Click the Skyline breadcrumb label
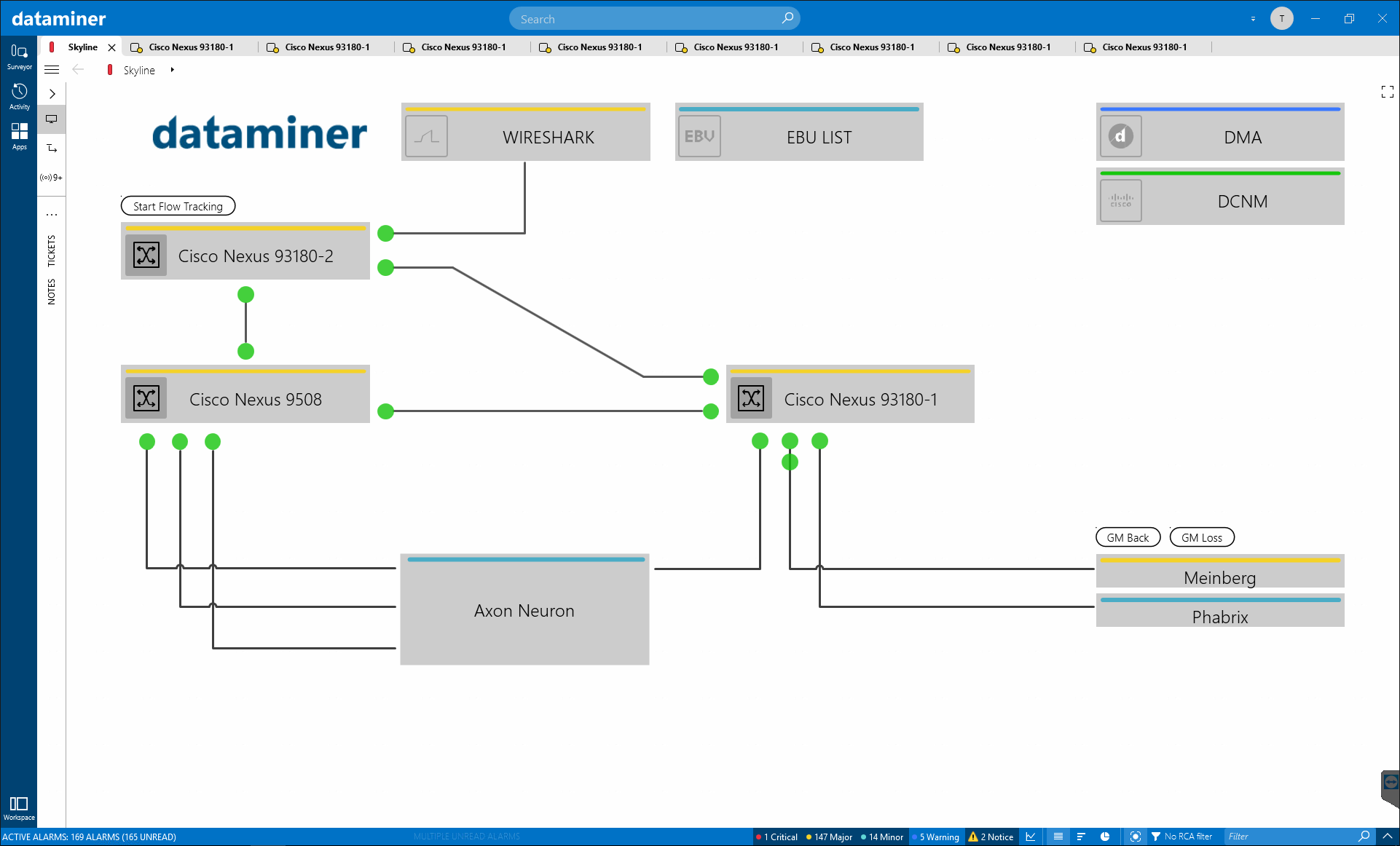 (x=138, y=70)
